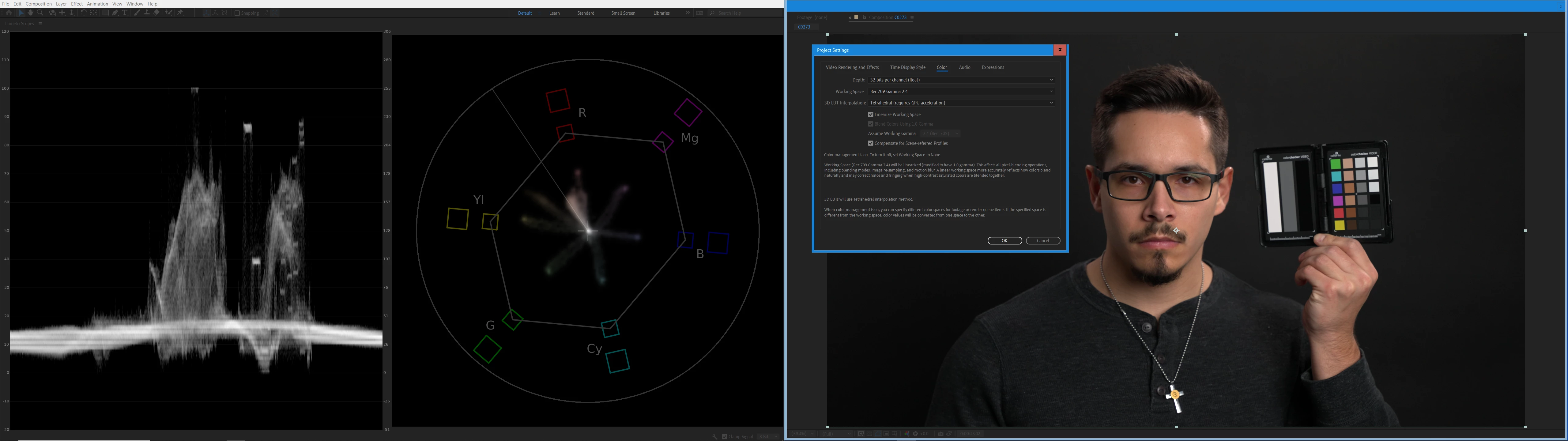Viewport: 1568px width, 441px height.
Task: Select the Pen tool
Action: 115,13
